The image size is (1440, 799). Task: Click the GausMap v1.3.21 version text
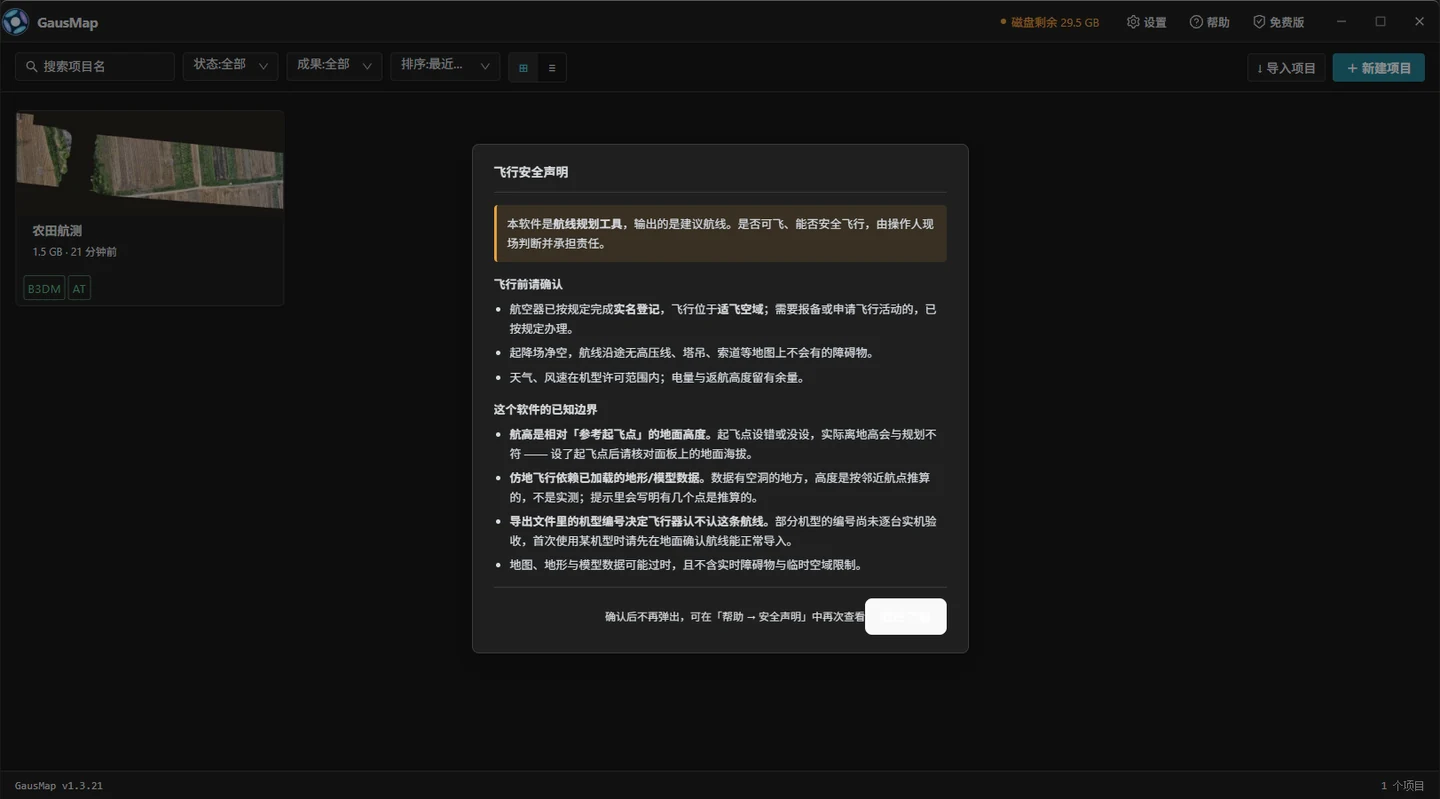pyautogui.click(x=59, y=786)
